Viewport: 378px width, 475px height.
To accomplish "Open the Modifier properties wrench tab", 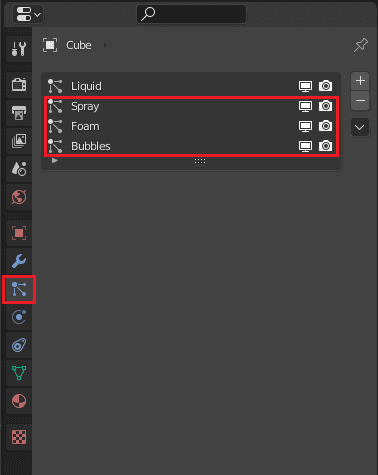I will (x=19, y=261).
